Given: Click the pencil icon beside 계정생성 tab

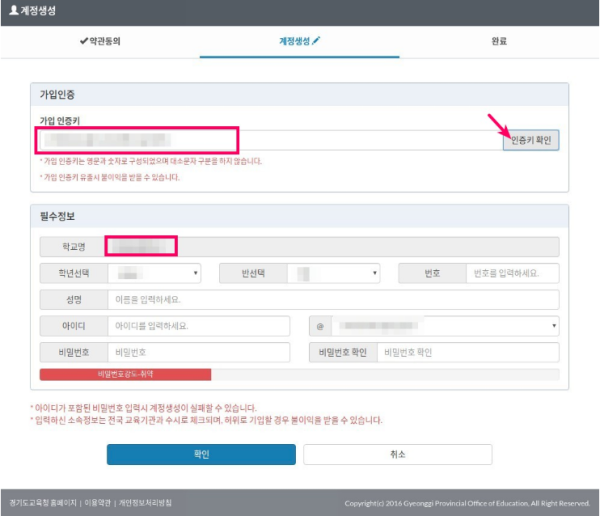Looking at the screenshot, I should [317, 41].
